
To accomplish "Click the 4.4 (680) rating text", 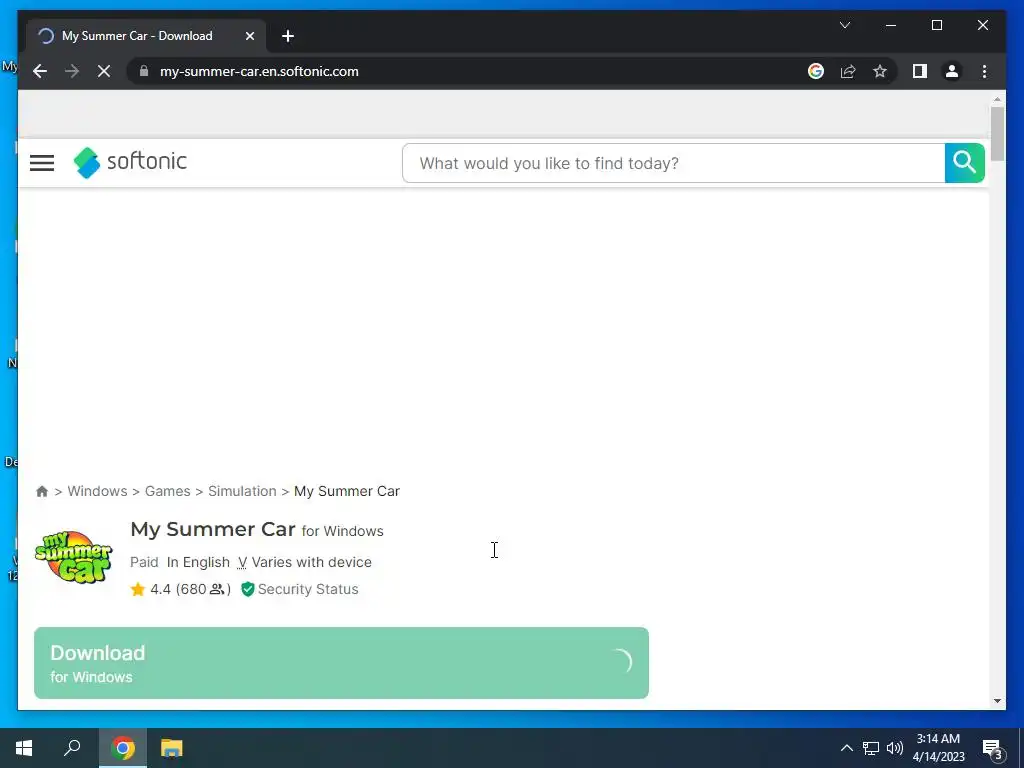I will click(190, 589).
